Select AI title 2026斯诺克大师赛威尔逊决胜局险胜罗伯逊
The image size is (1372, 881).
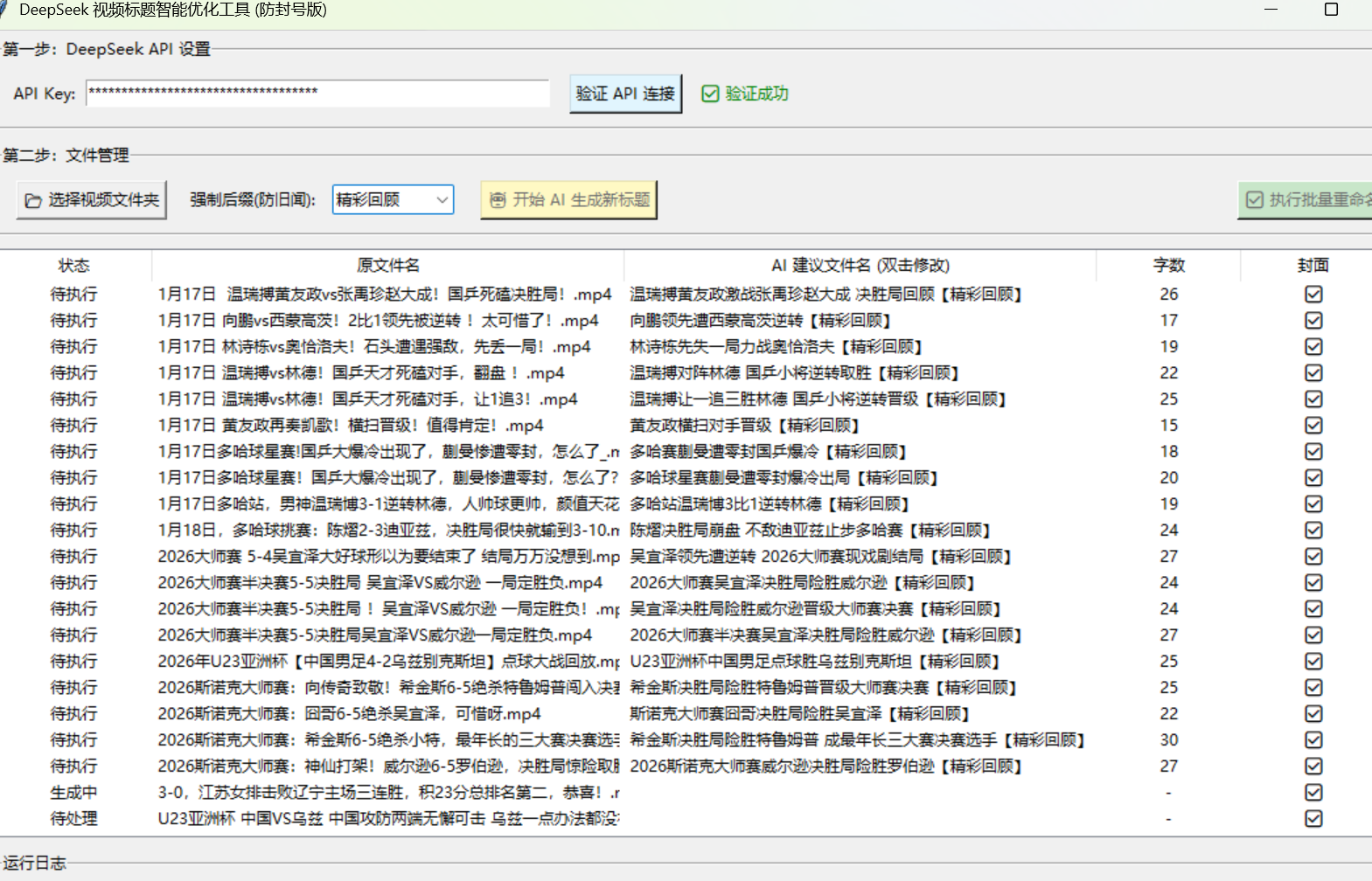[x=825, y=767]
